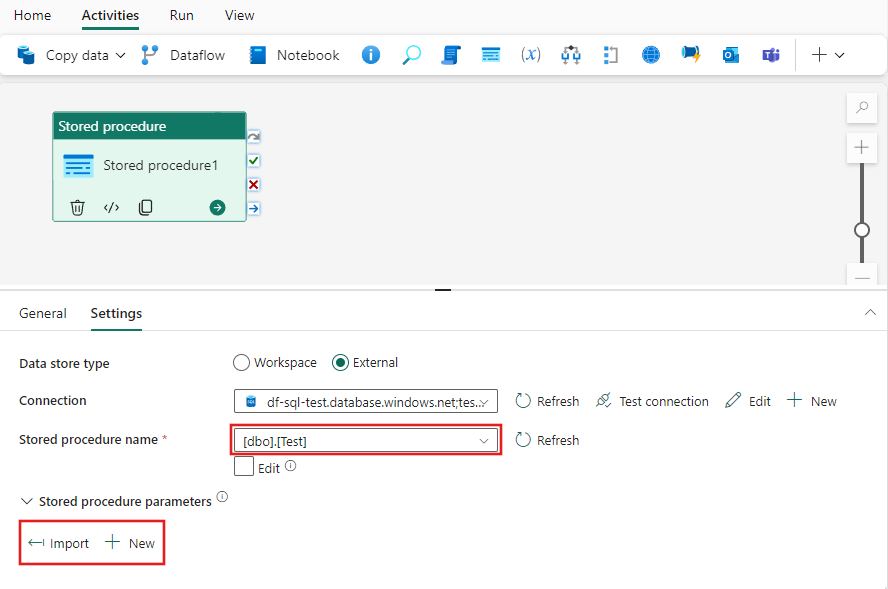Refresh the connection list
888x589 pixels.
[548, 401]
